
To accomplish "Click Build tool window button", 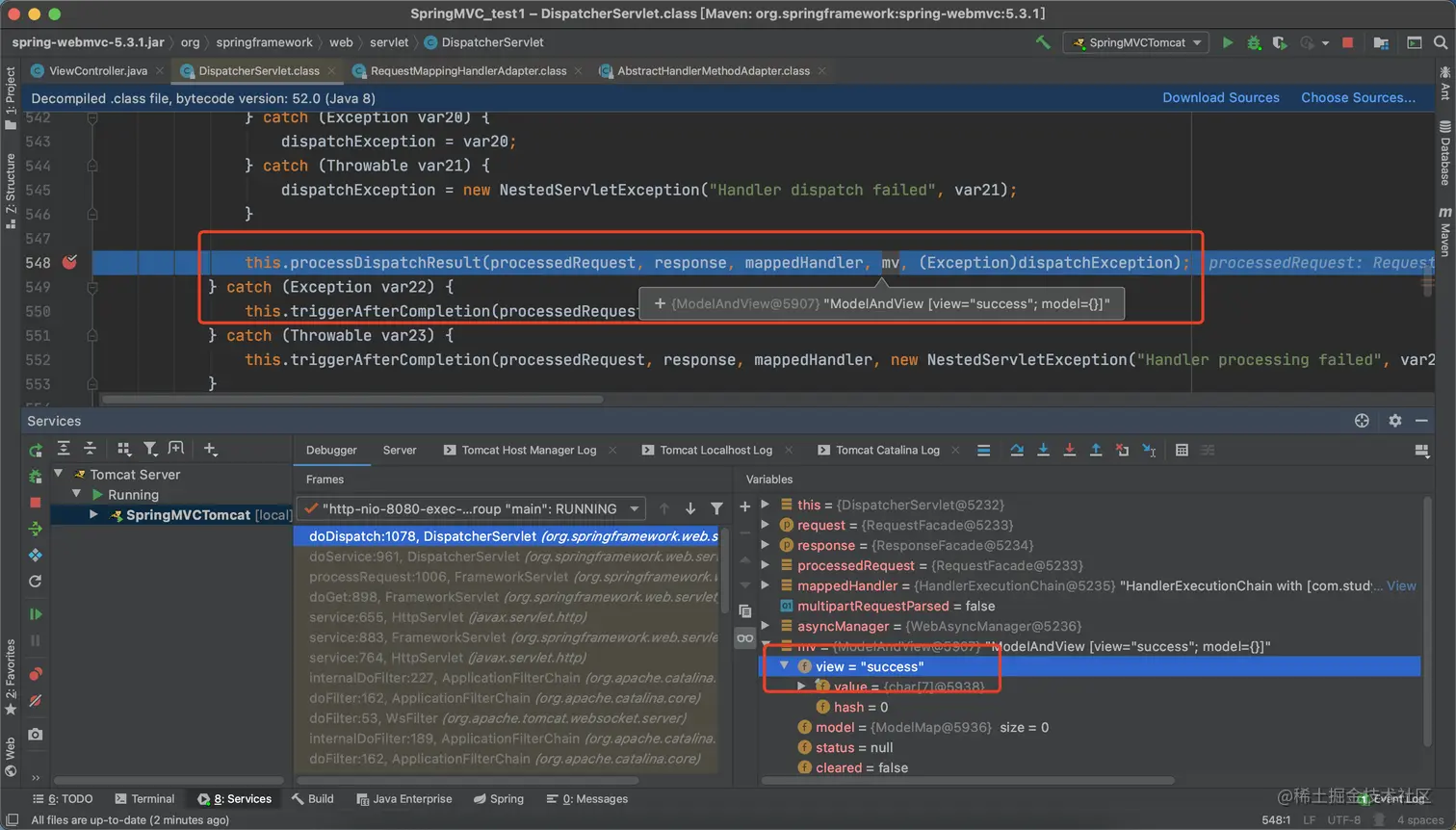I will (313, 799).
